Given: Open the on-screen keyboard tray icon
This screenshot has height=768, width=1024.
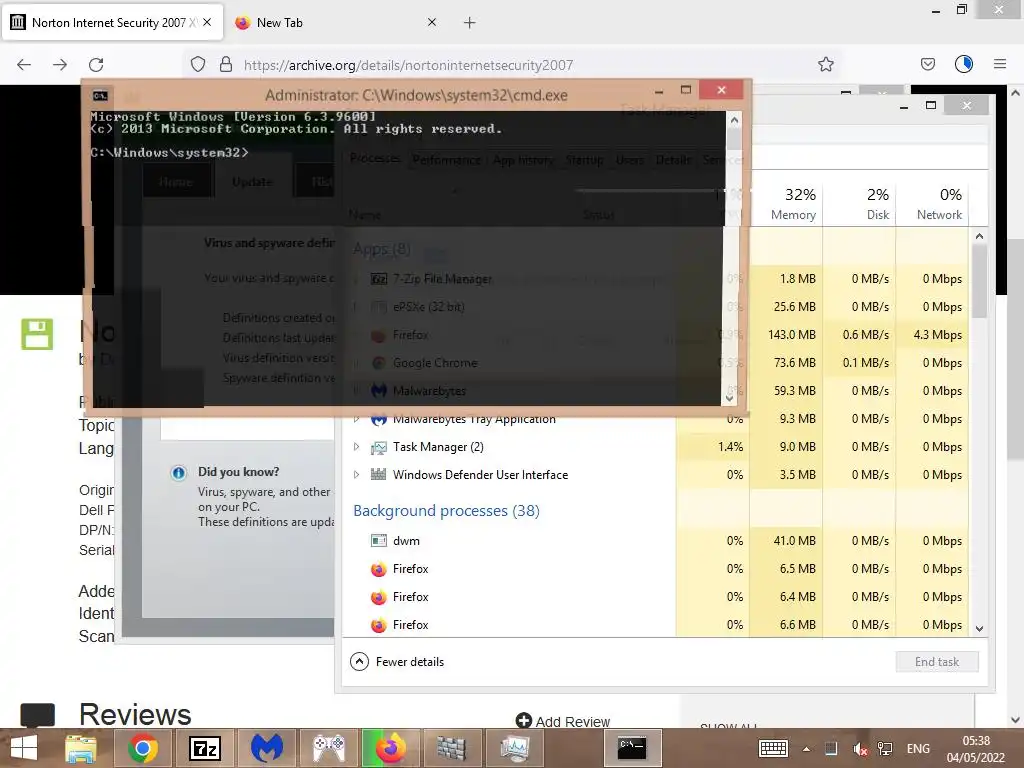Looking at the screenshot, I should [x=773, y=748].
